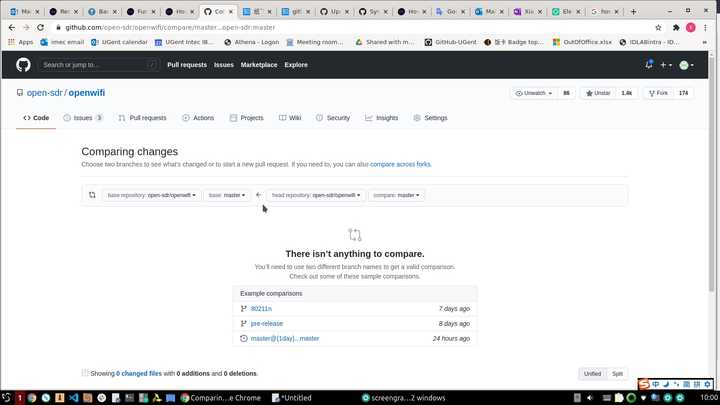Click the Unstar button
The width and height of the screenshot is (720, 405).
[598, 93]
